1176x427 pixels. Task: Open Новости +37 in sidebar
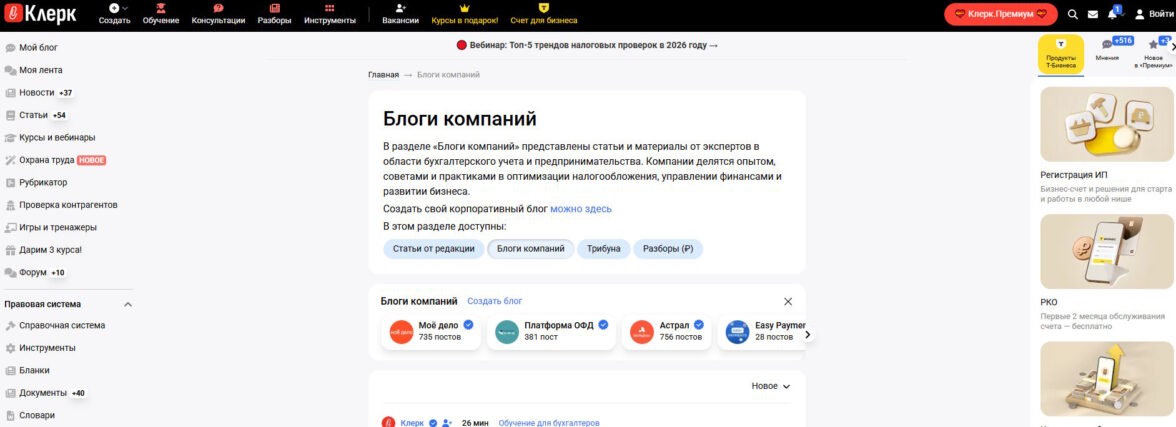[39, 92]
